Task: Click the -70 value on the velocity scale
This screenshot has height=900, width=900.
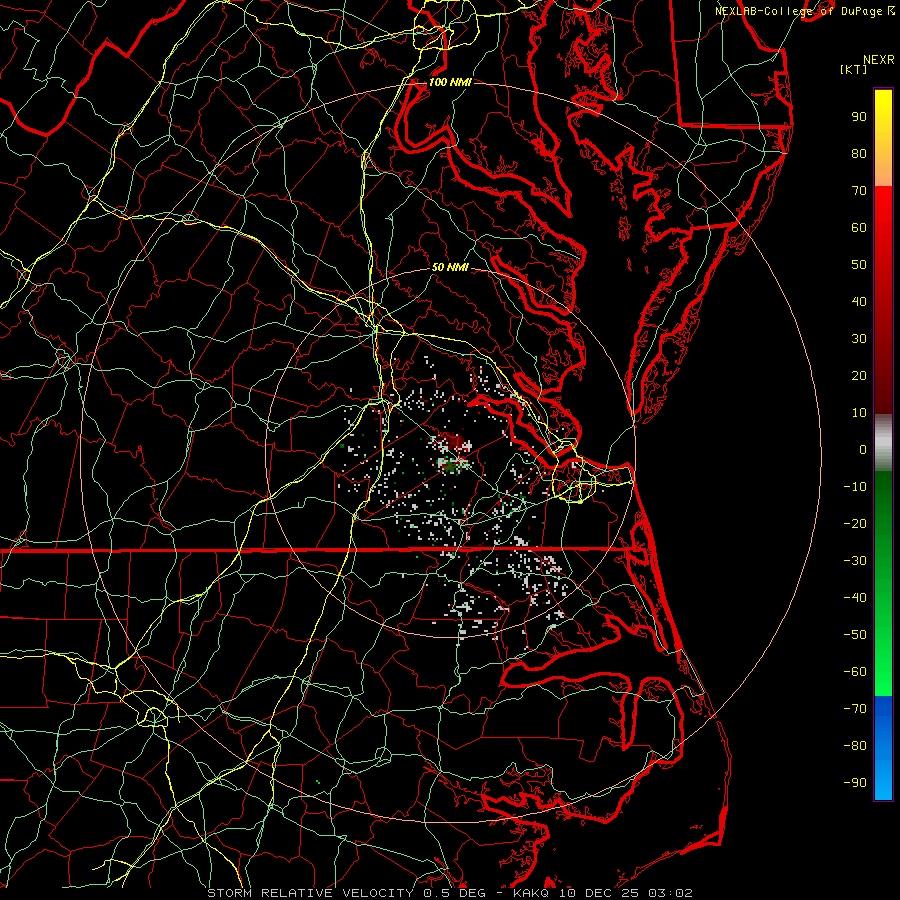Action: [x=855, y=709]
